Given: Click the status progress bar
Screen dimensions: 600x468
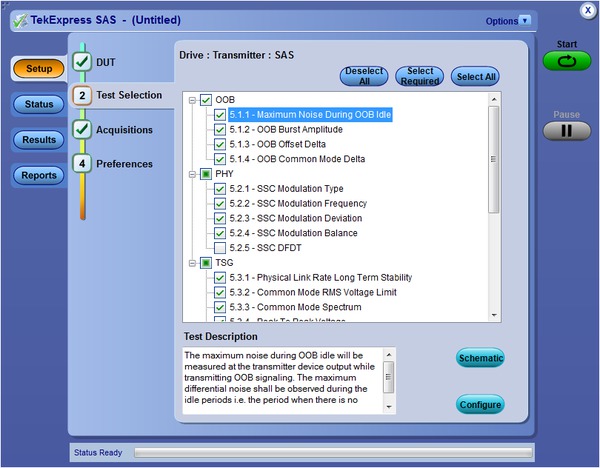Looking at the screenshot, I should pyautogui.click(x=333, y=453).
